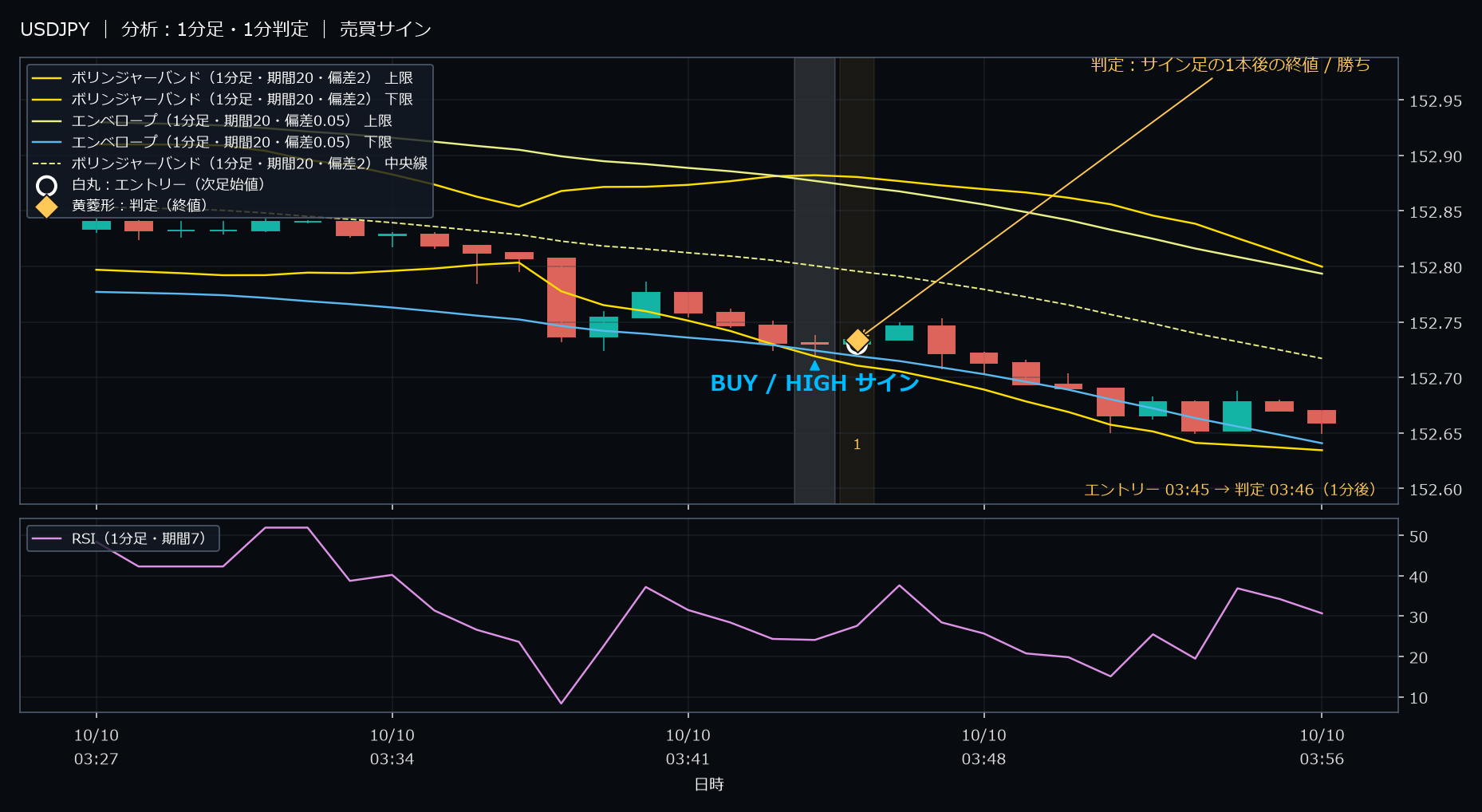Click the USDJPY chart title
The height and width of the screenshot is (812, 1482).
point(55,30)
